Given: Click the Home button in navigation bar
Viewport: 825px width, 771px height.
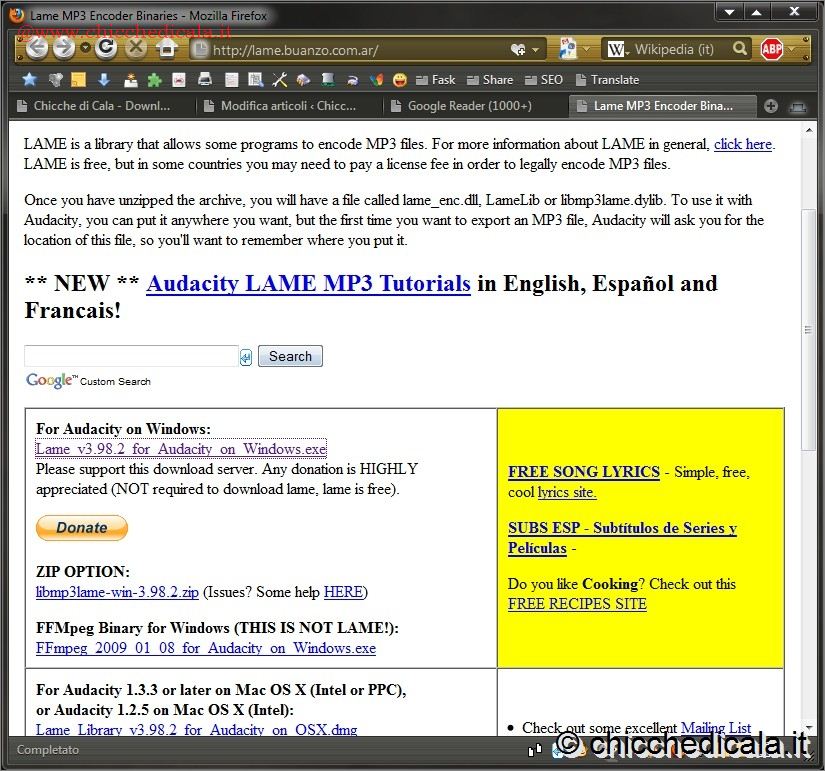Looking at the screenshot, I should (x=167, y=48).
